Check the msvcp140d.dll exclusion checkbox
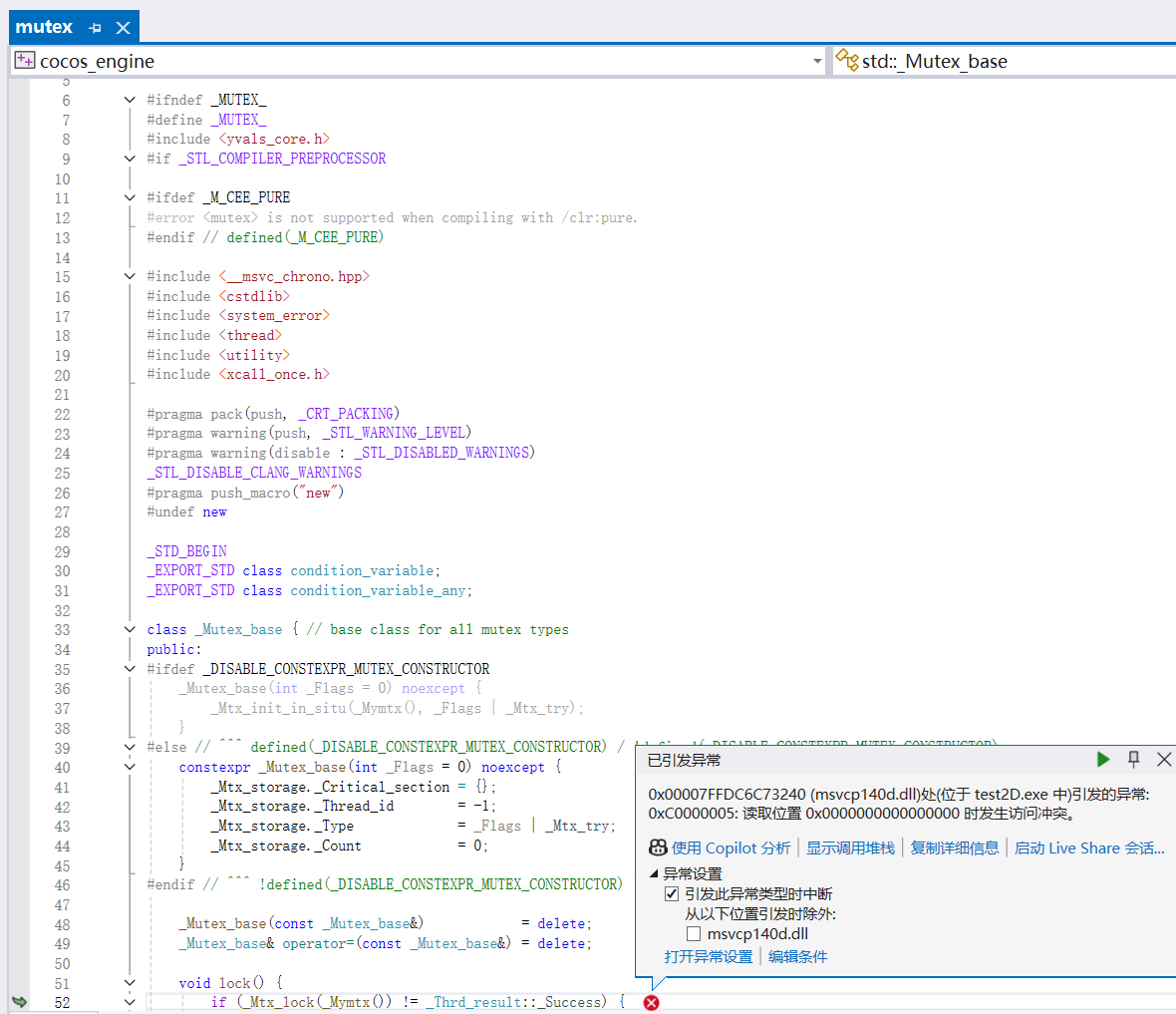1176x1014 pixels. (x=694, y=934)
